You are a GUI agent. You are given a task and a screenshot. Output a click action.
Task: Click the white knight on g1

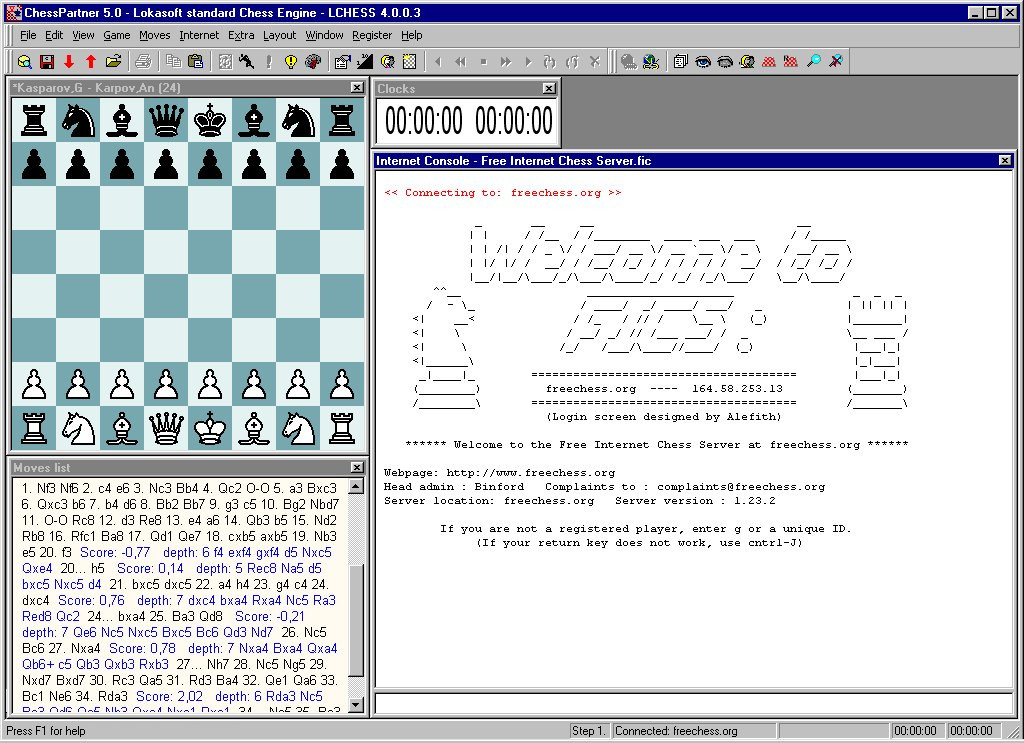click(298, 428)
